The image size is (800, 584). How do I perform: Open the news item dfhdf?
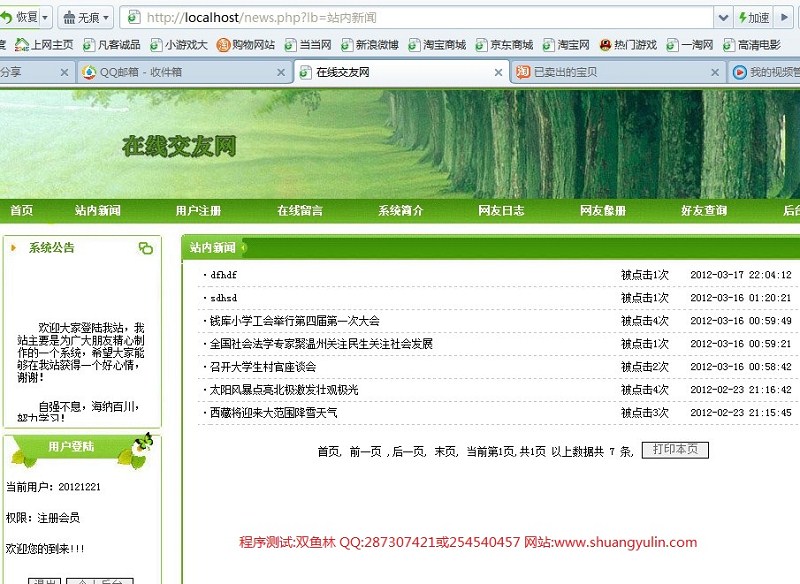223,275
